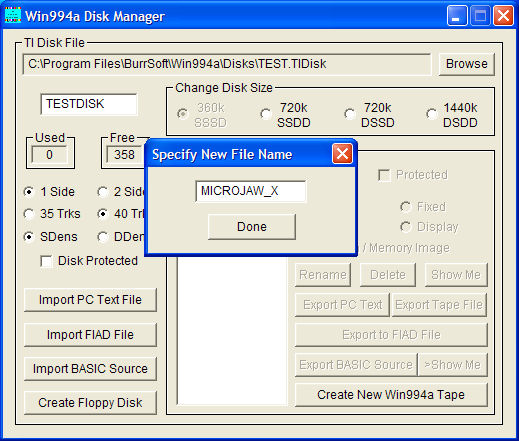Click Export PC Text button

pyautogui.click(x=342, y=305)
